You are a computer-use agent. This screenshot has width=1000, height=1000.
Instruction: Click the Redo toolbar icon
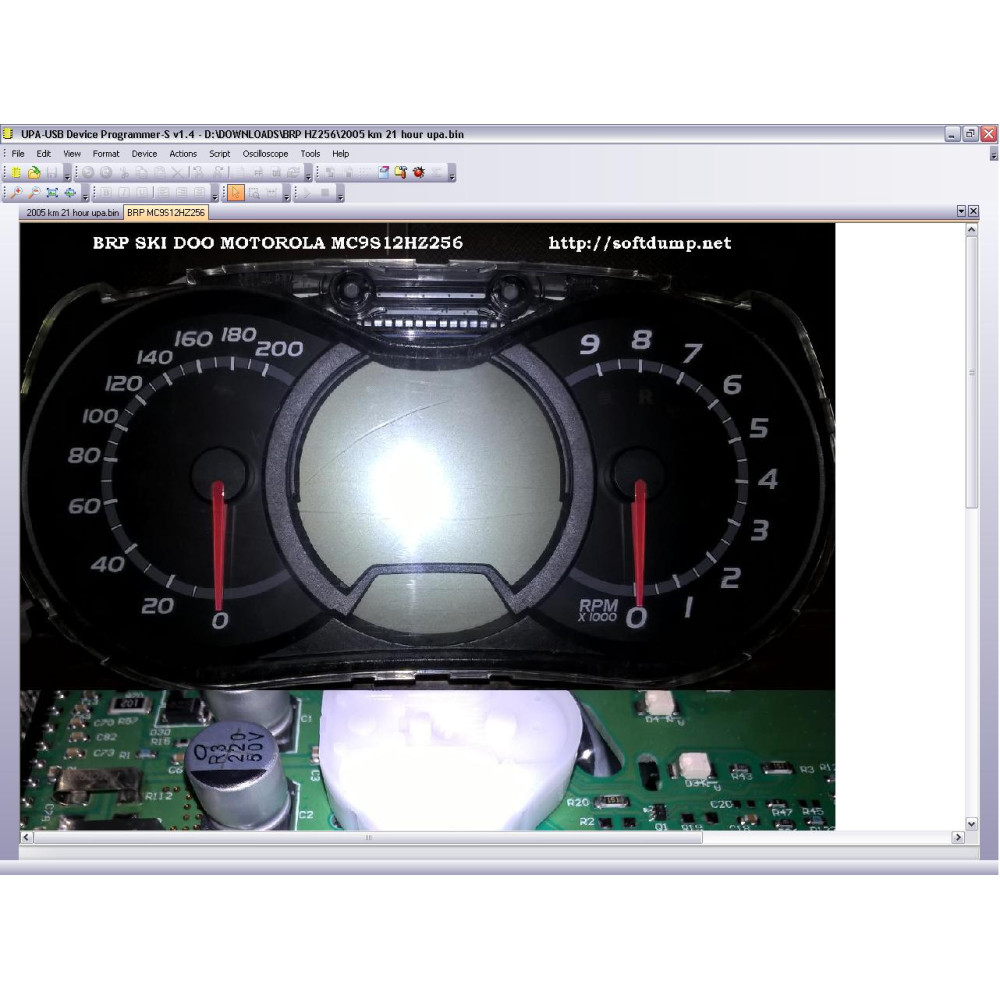click(106, 172)
